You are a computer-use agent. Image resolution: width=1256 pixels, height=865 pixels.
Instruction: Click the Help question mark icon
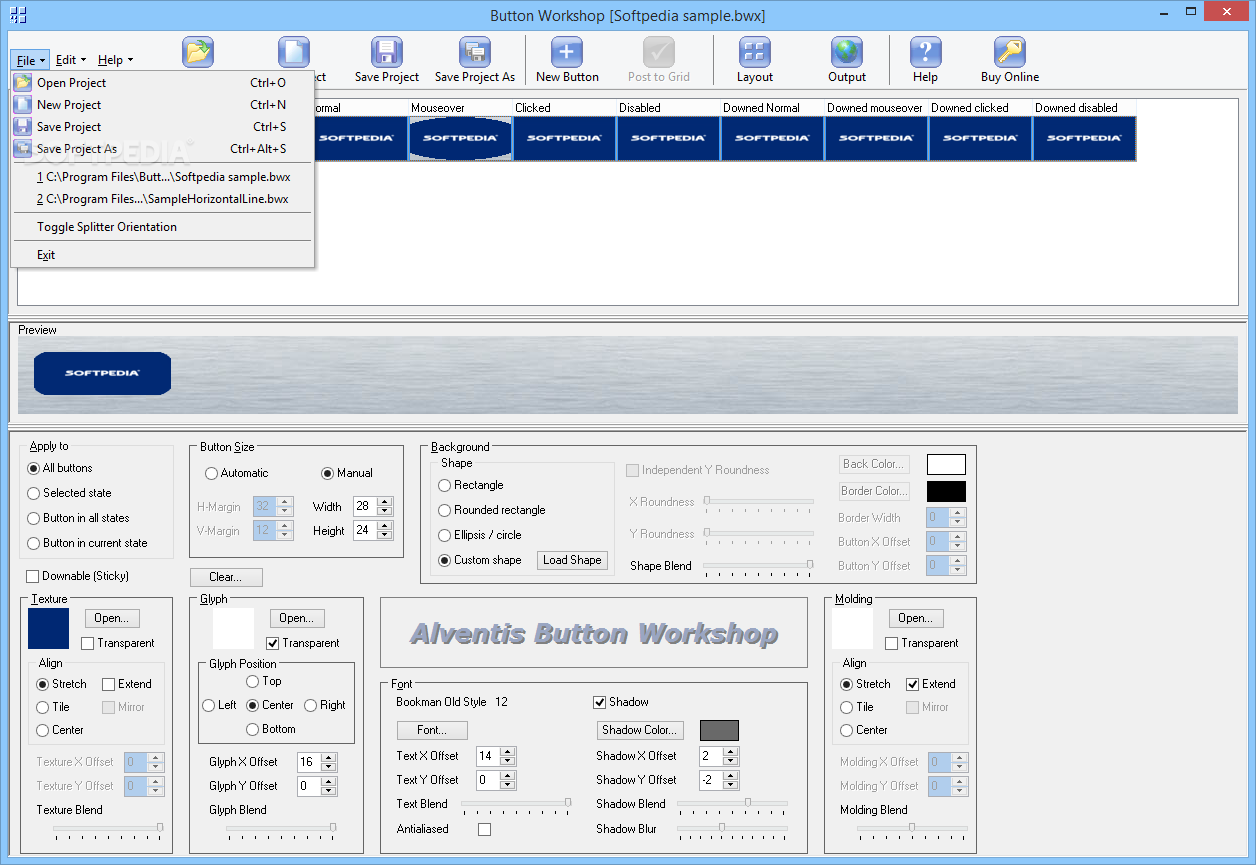pyautogui.click(x=926, y=52)
